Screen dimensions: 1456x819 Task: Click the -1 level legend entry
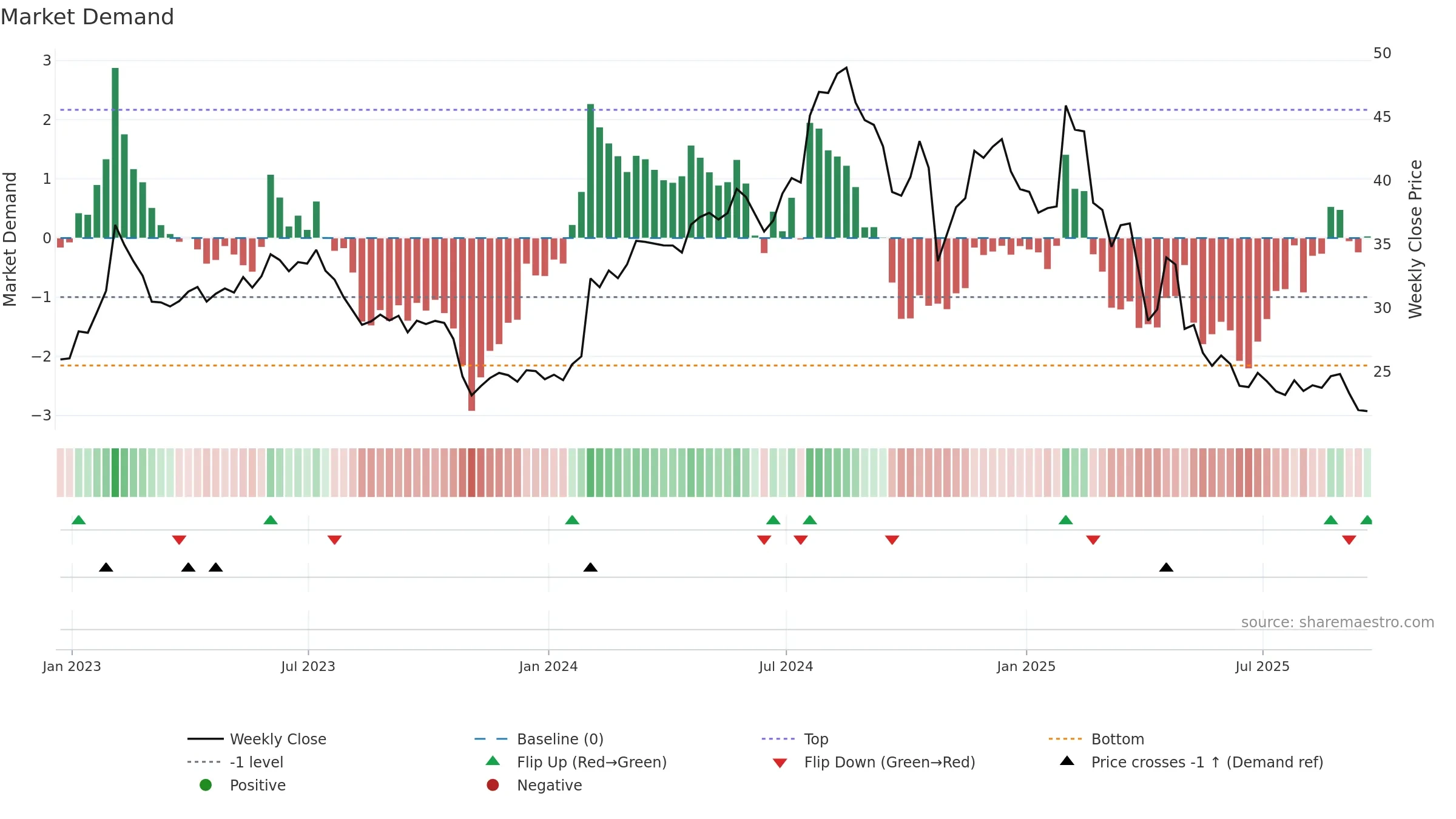(x=235, y=762)
